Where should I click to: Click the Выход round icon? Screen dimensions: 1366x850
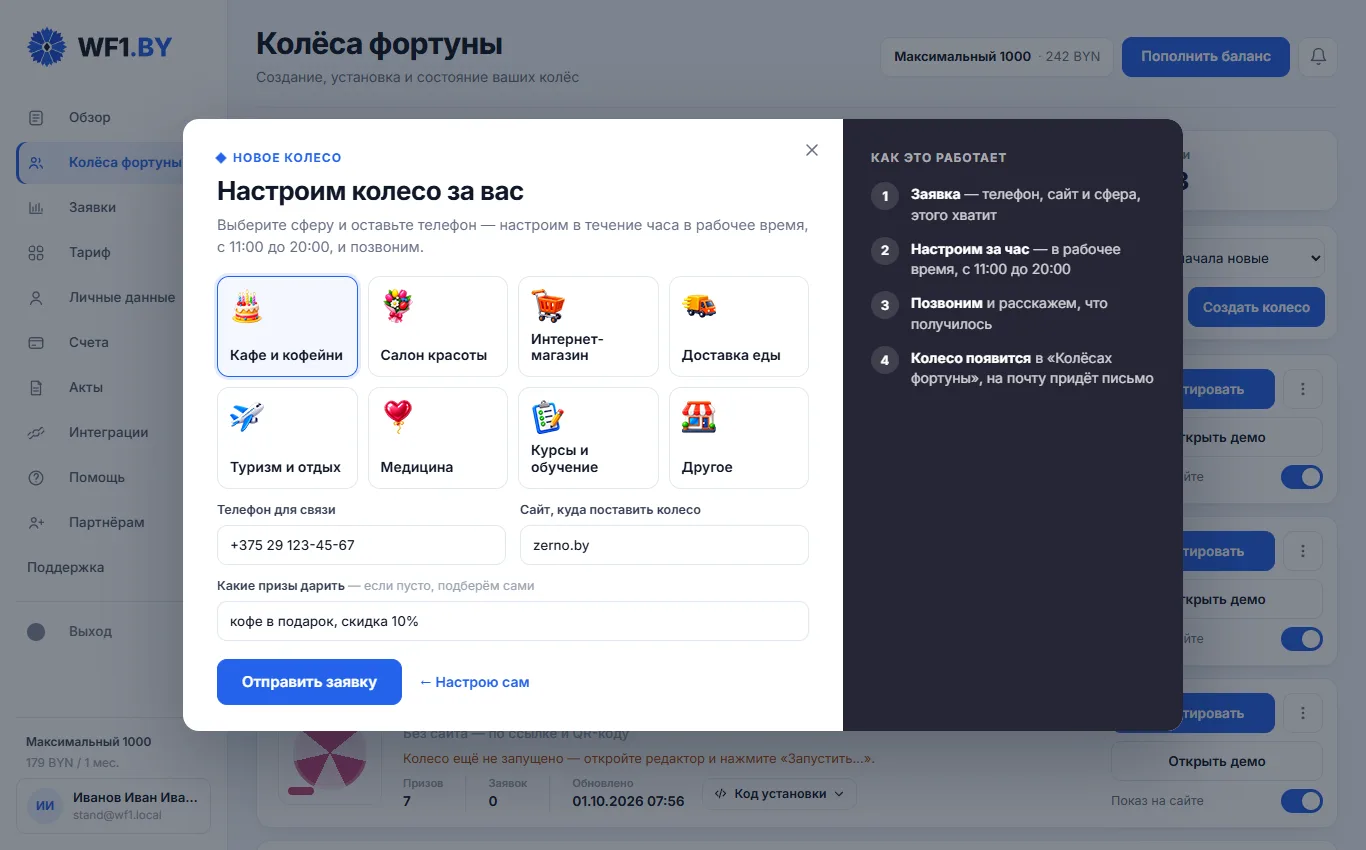tap(36, 632)
